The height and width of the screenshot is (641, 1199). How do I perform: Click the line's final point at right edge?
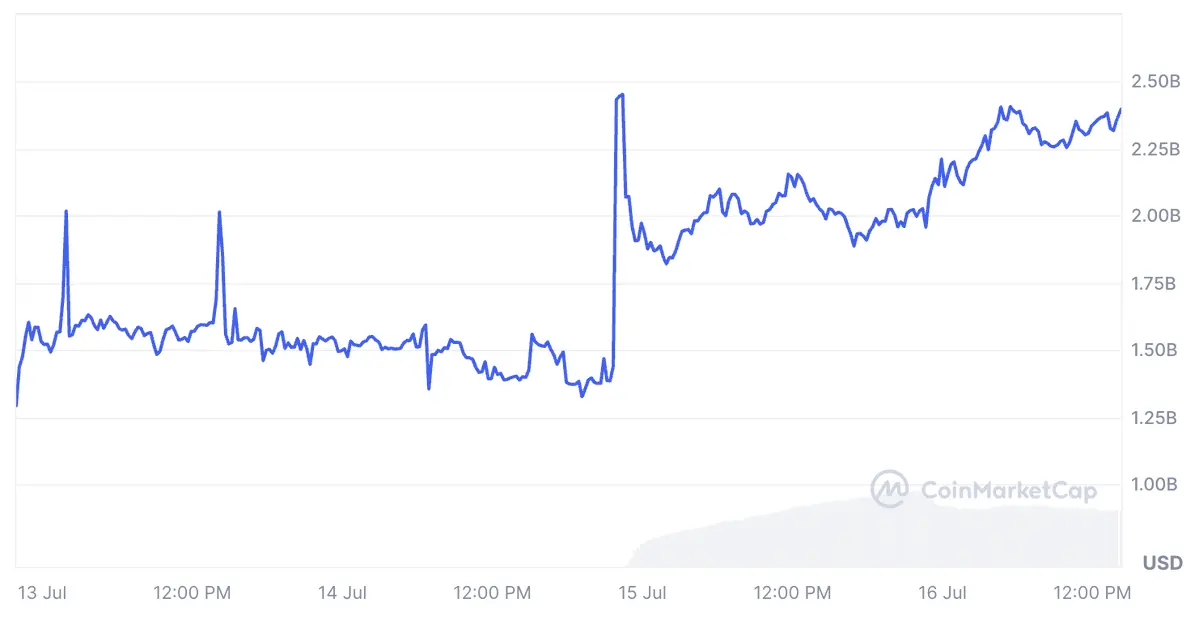tap(1120, 109)
